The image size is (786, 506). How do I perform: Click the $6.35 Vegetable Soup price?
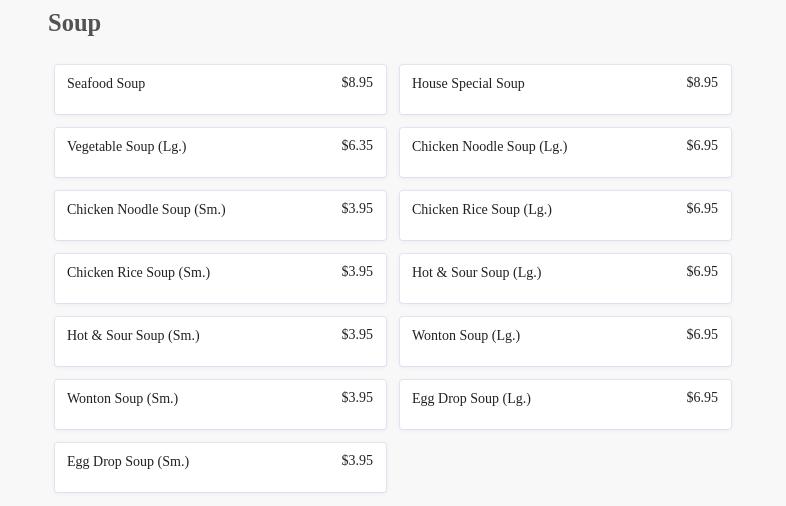(357, 146)
